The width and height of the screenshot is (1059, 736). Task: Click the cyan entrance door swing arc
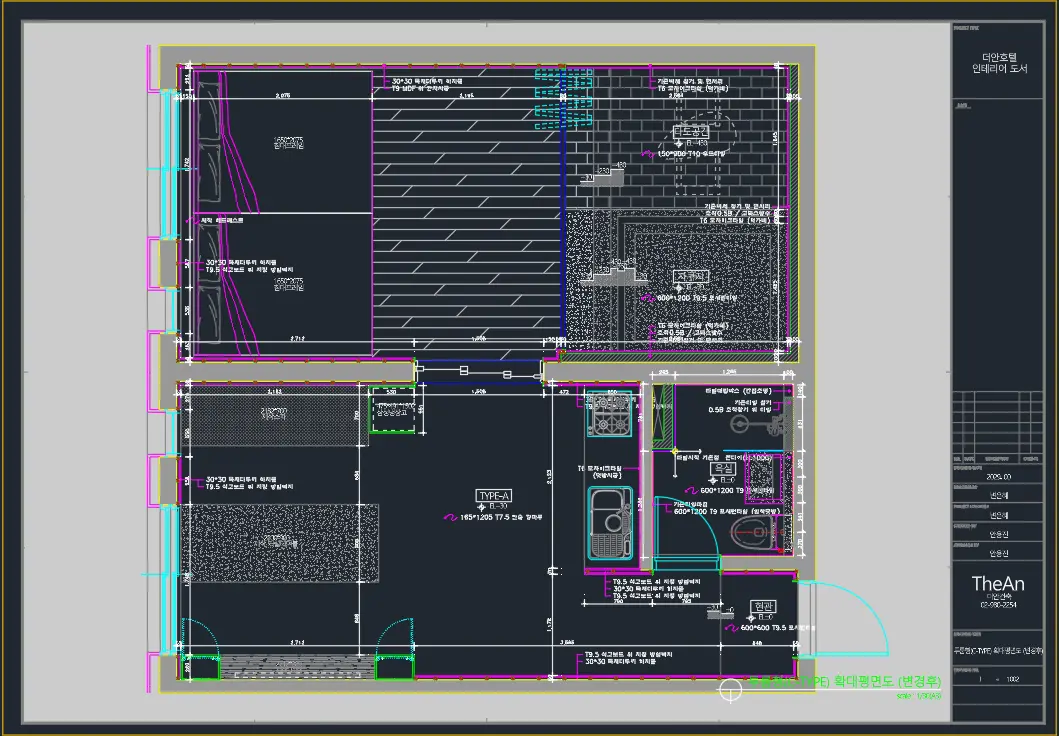pyautogui.click(x=844, y=618)
